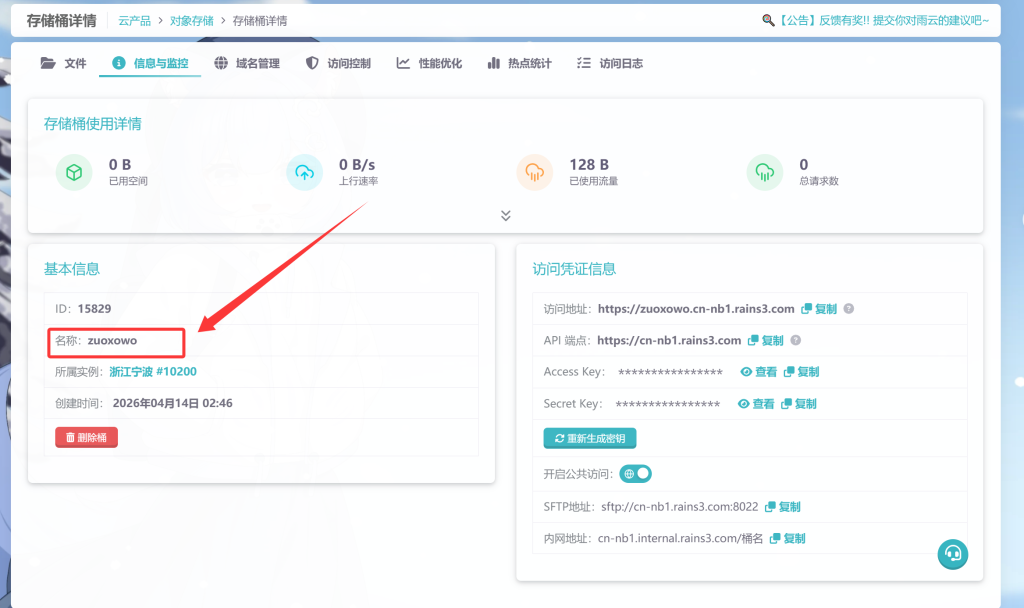Open the customer support headset icon
The width and height of the screenshot is (1024, 608).
(x=953, y=553)
